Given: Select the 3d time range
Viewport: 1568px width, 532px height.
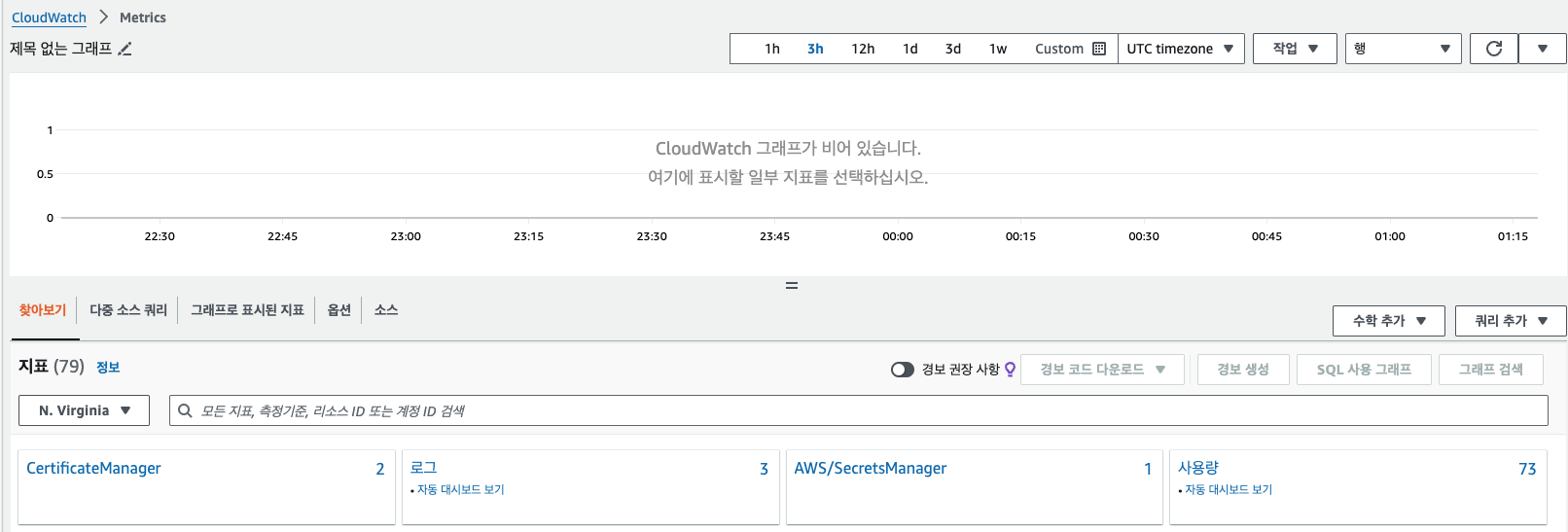Looking at the screenshot, I should click(x=953, y=49).
